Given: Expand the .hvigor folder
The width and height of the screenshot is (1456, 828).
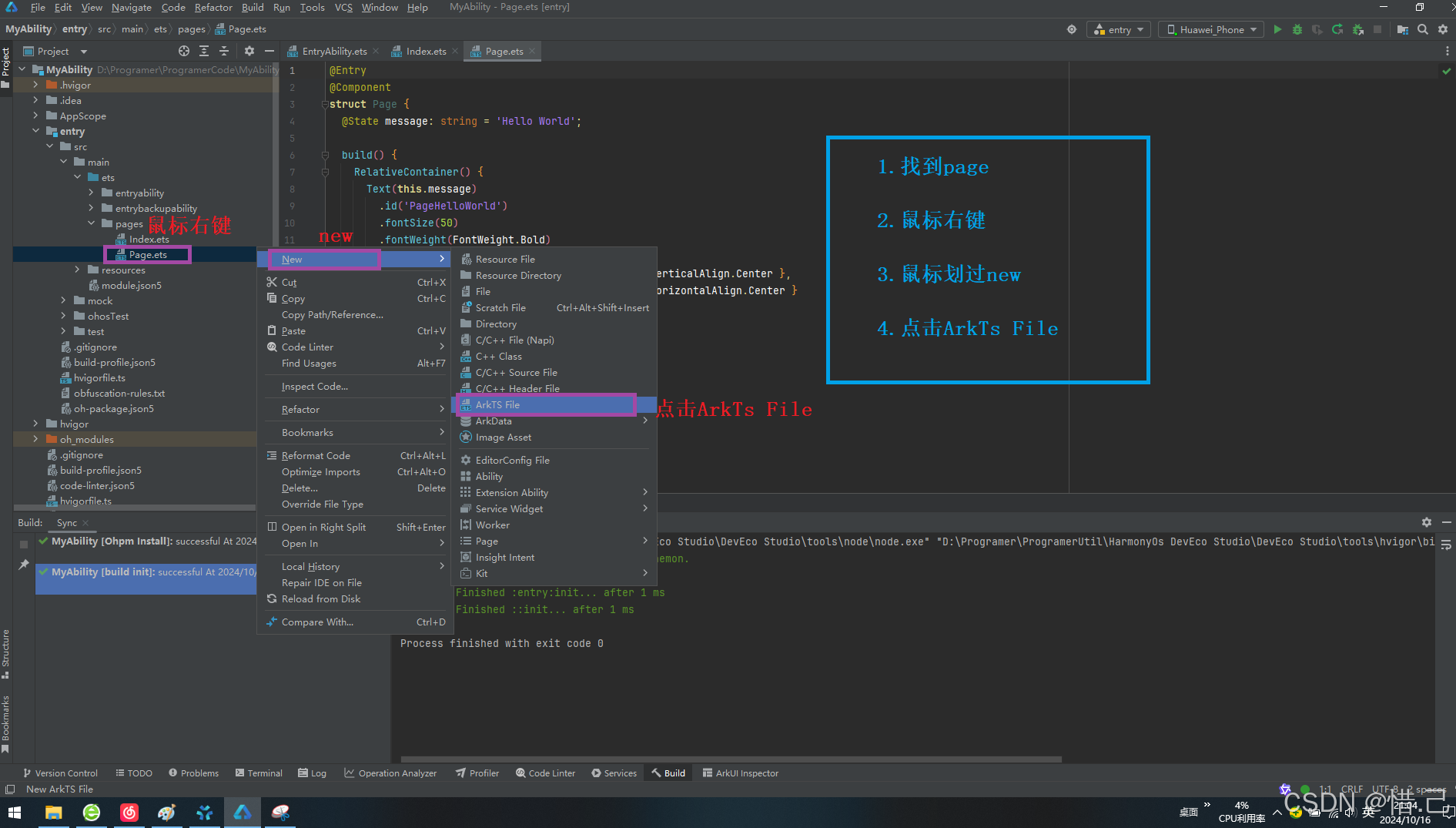Looking at the screenshot, I should tap(35, 85).
